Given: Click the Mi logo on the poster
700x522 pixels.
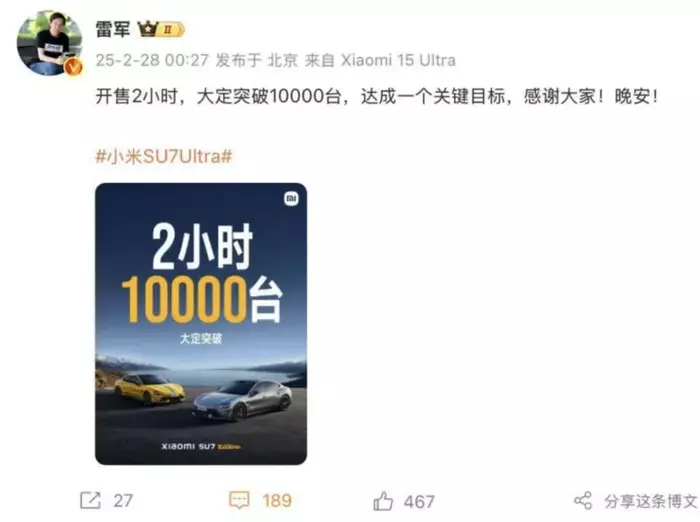Looking at the screenshot, I should click(291, 199).
